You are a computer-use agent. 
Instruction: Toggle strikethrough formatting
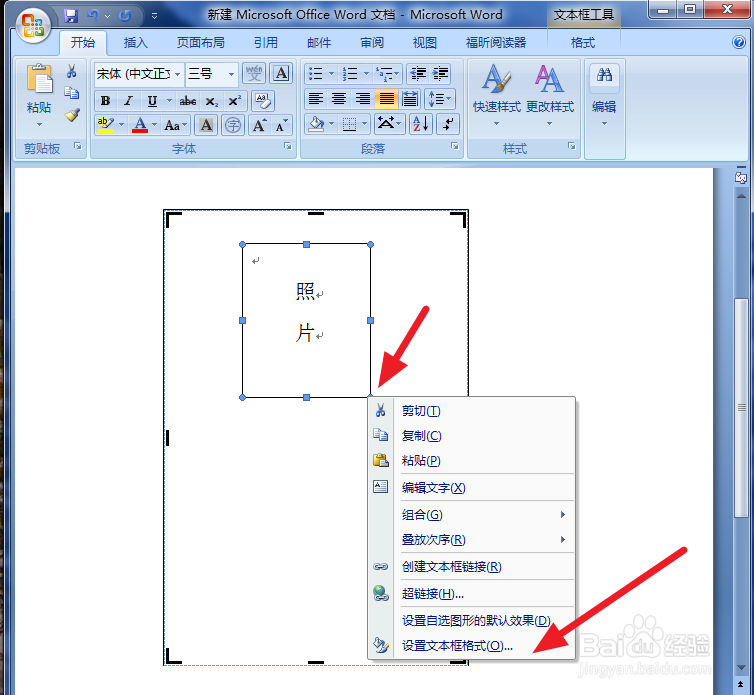[x=188, y=101]
